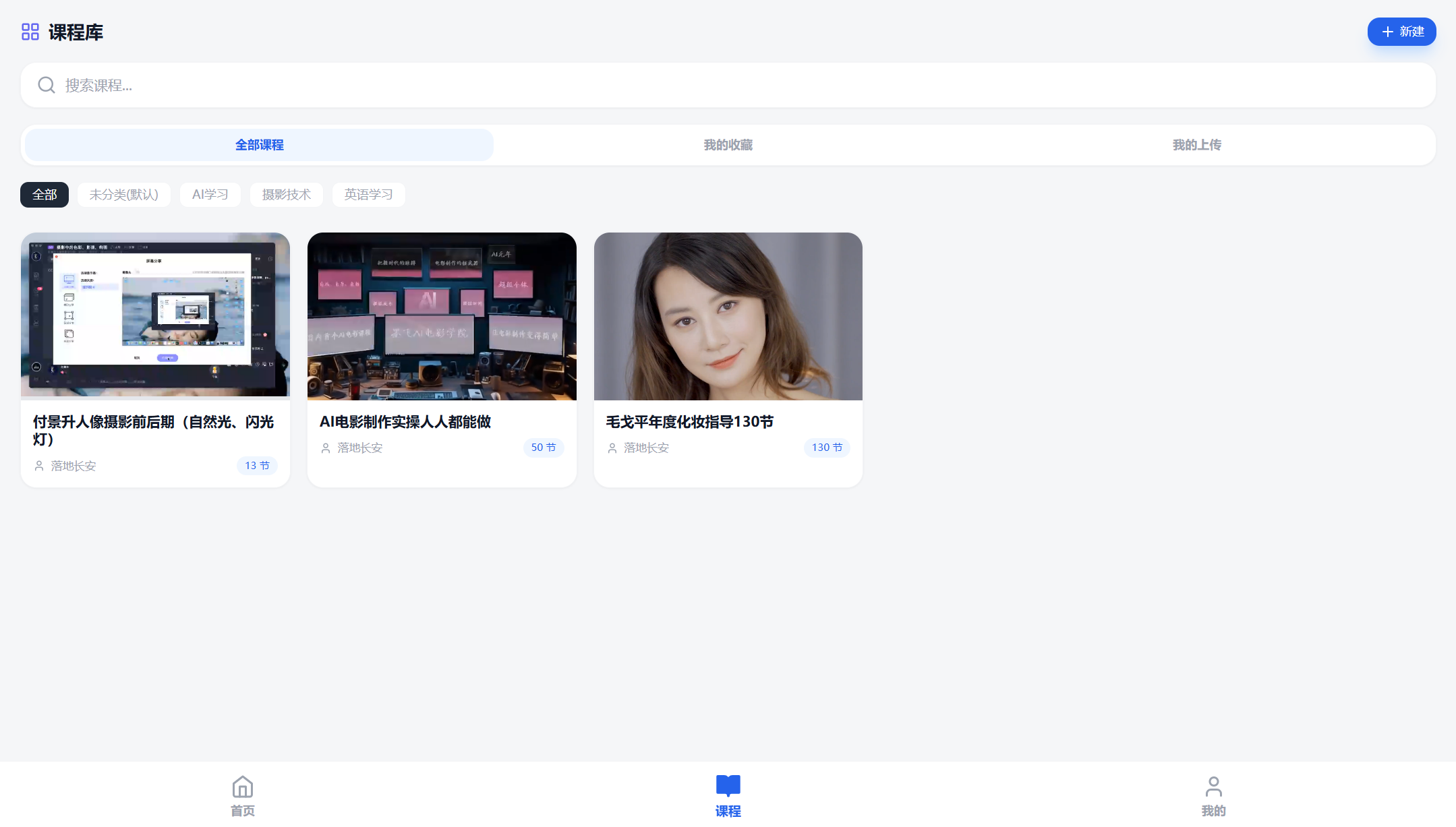Click the author icon next to 落地长安 on first card
The image size is (1456, 827).
tap(38, 465)
